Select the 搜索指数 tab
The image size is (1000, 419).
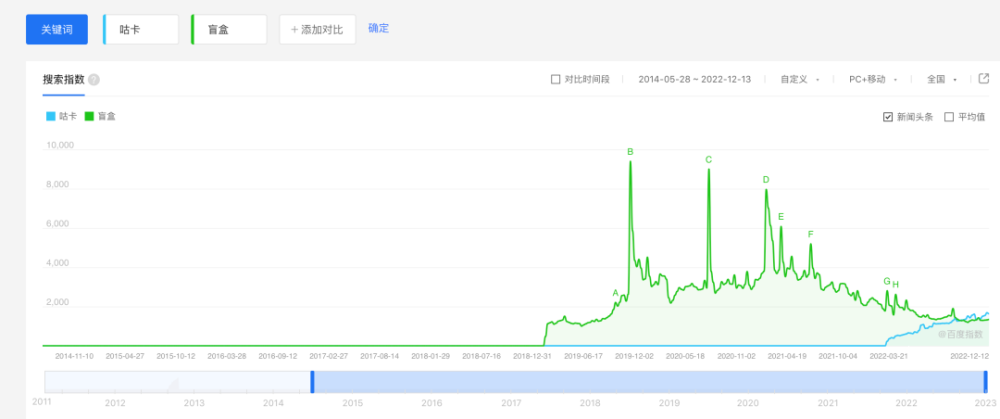click(x=63, y=80)
